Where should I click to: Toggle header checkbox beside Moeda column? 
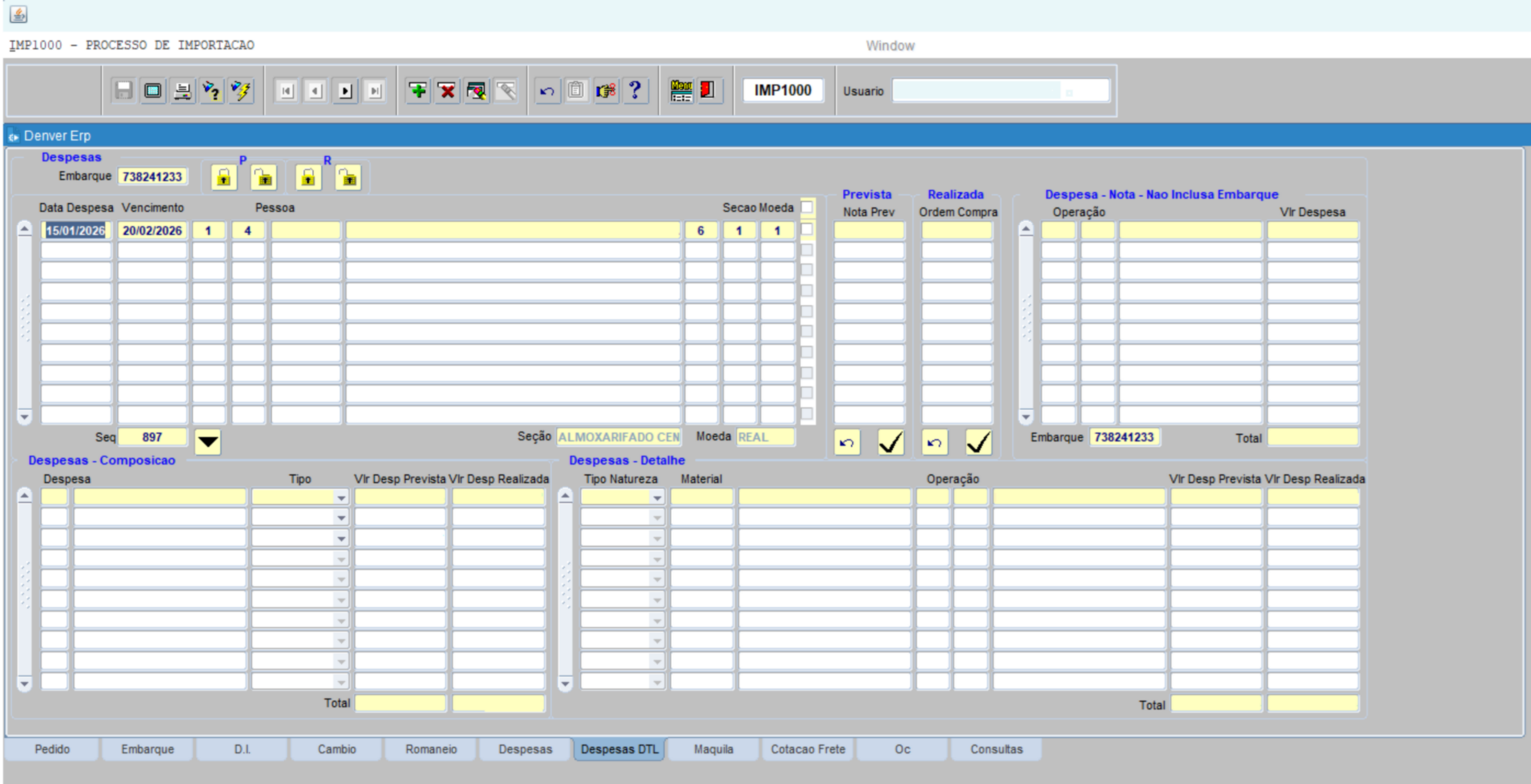[x=807, y=208]
